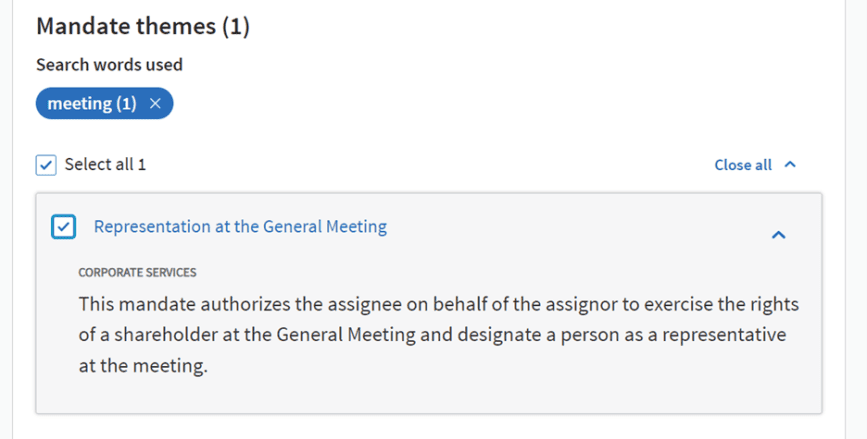Viewport: 867px width, 439px height.
Task: Remove the meeting search word chip
Action: (155, 104)
